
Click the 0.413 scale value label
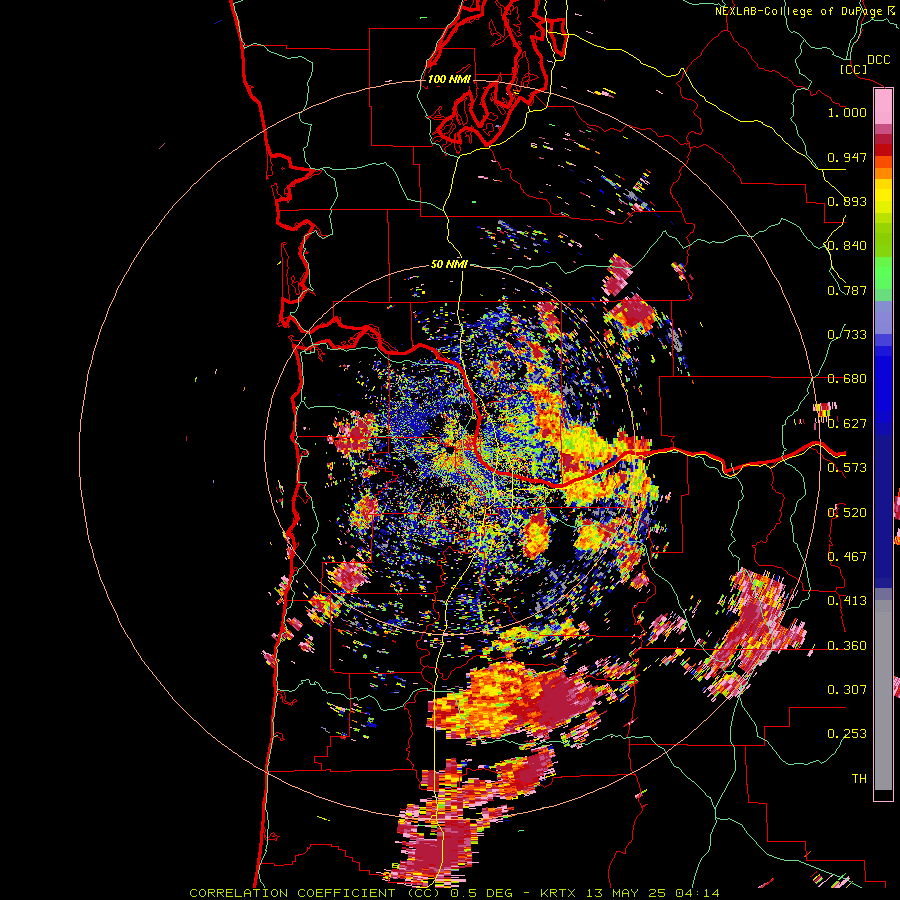[x=847, y=601]
